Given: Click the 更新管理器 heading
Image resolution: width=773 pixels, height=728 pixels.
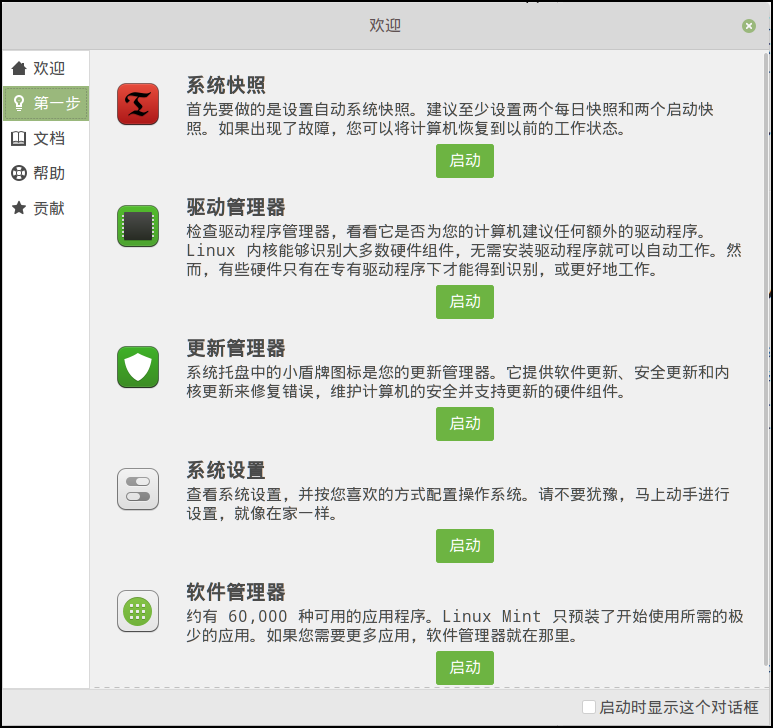Looking at the screenshot, I should click(x=236, y=348).
